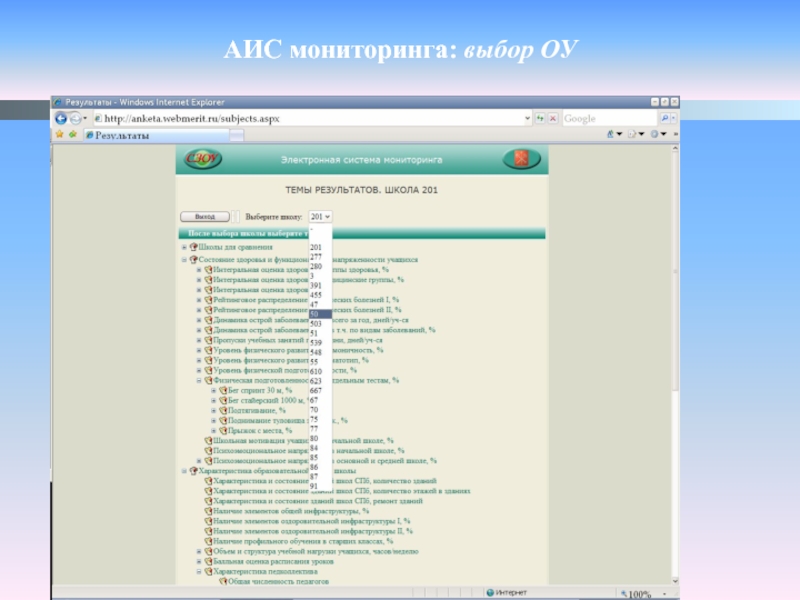Select highlighted school 50 in list
Viewport: 800px width, 600px height.
click(x=320, y=314)
